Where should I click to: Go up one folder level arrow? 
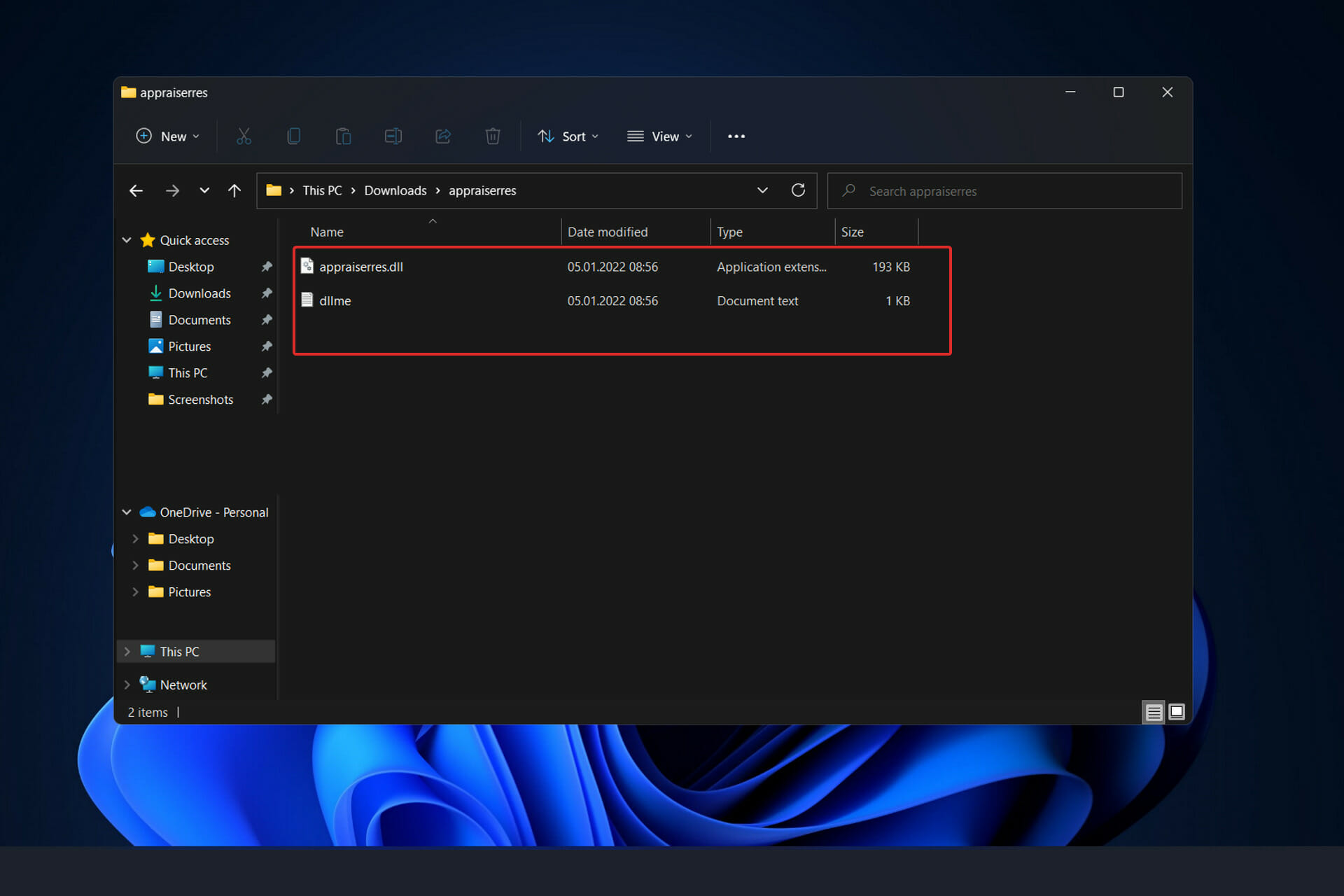click(x=234, y=190)
